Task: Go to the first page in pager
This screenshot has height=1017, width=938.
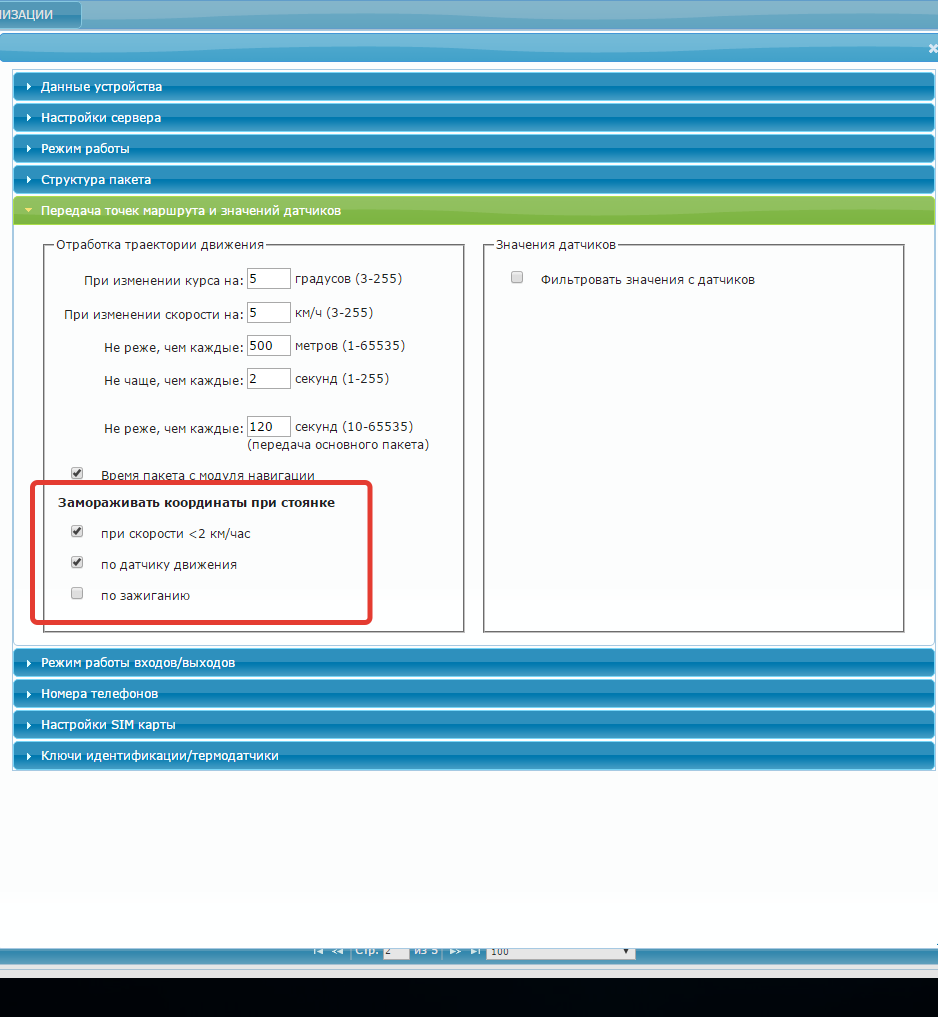Action: coord(318,951)
